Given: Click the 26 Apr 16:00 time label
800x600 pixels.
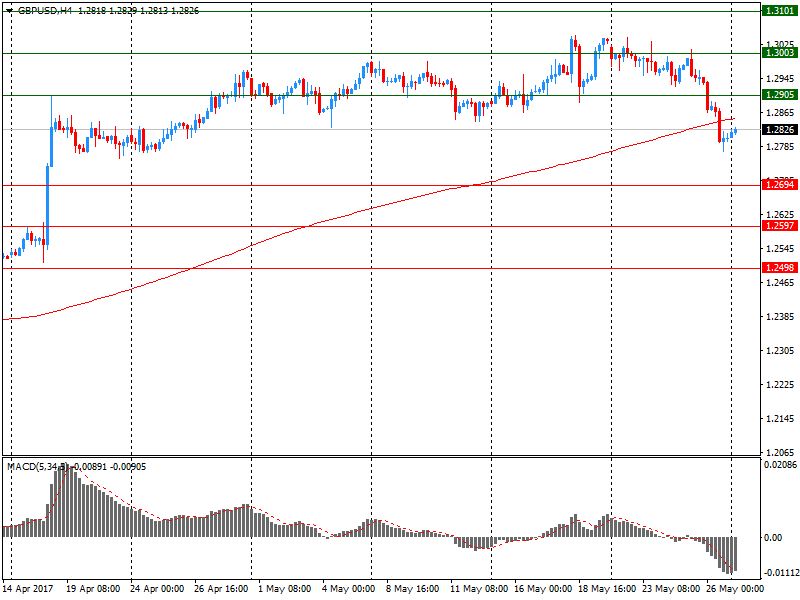Looking at the screenshot, I should [x=221, y=589].
